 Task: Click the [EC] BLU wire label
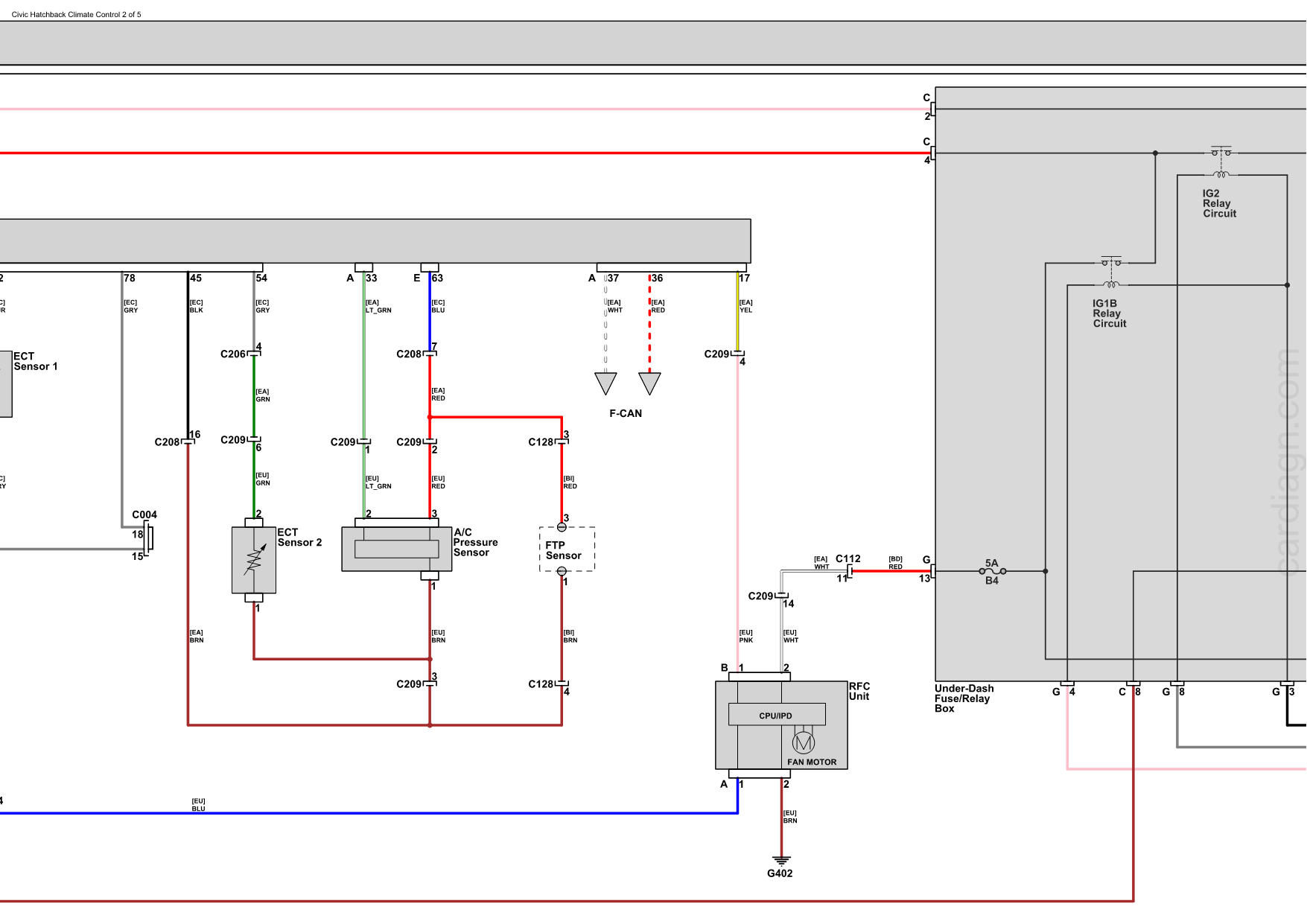point(438,306)
